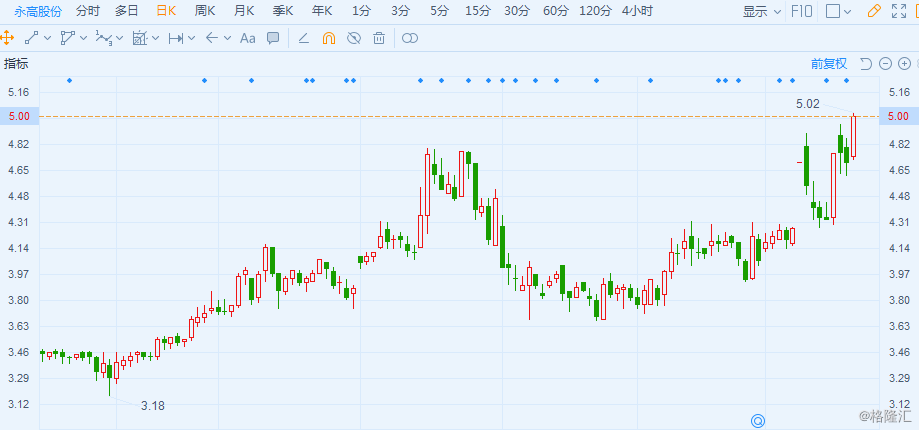Expand line segment tool options arrow
The height and width of the screenshot is (430, 919).
[x=47, y=39]
